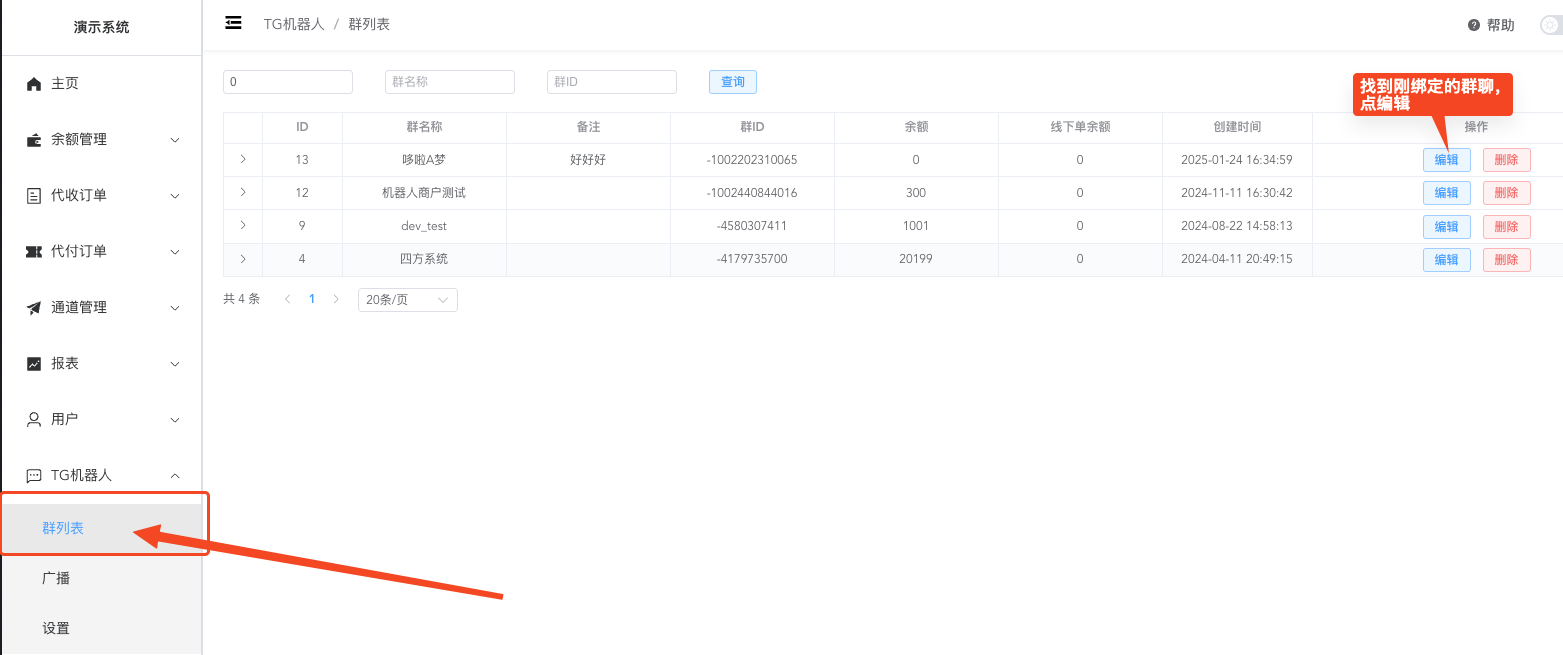This screenshot has height=655, width=1563.
Task: Open the 帮助 help icon at top right
Action: (1476, 25)
